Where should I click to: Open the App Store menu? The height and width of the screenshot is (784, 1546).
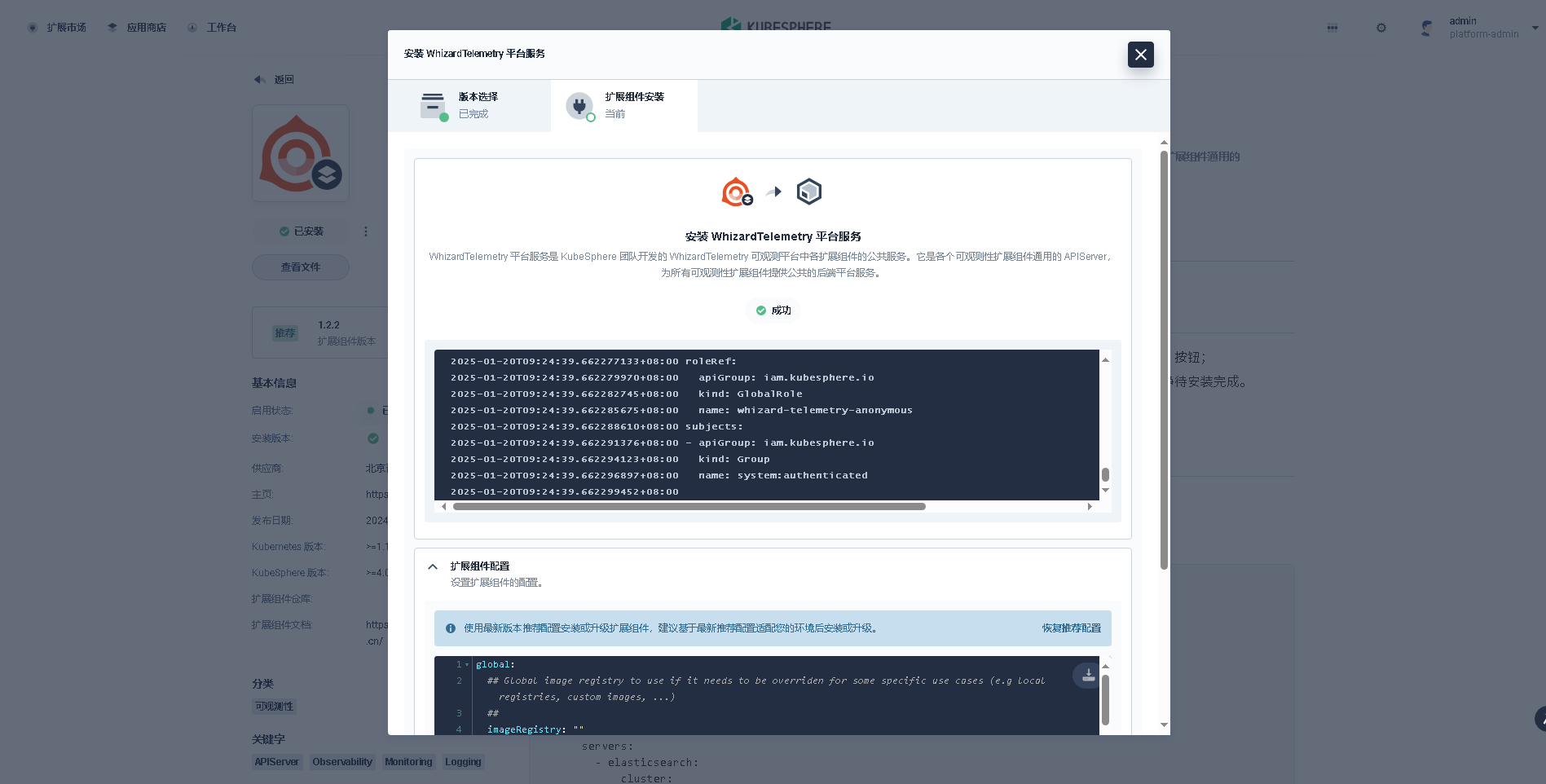pyautogui.click(x=136, y=28)
